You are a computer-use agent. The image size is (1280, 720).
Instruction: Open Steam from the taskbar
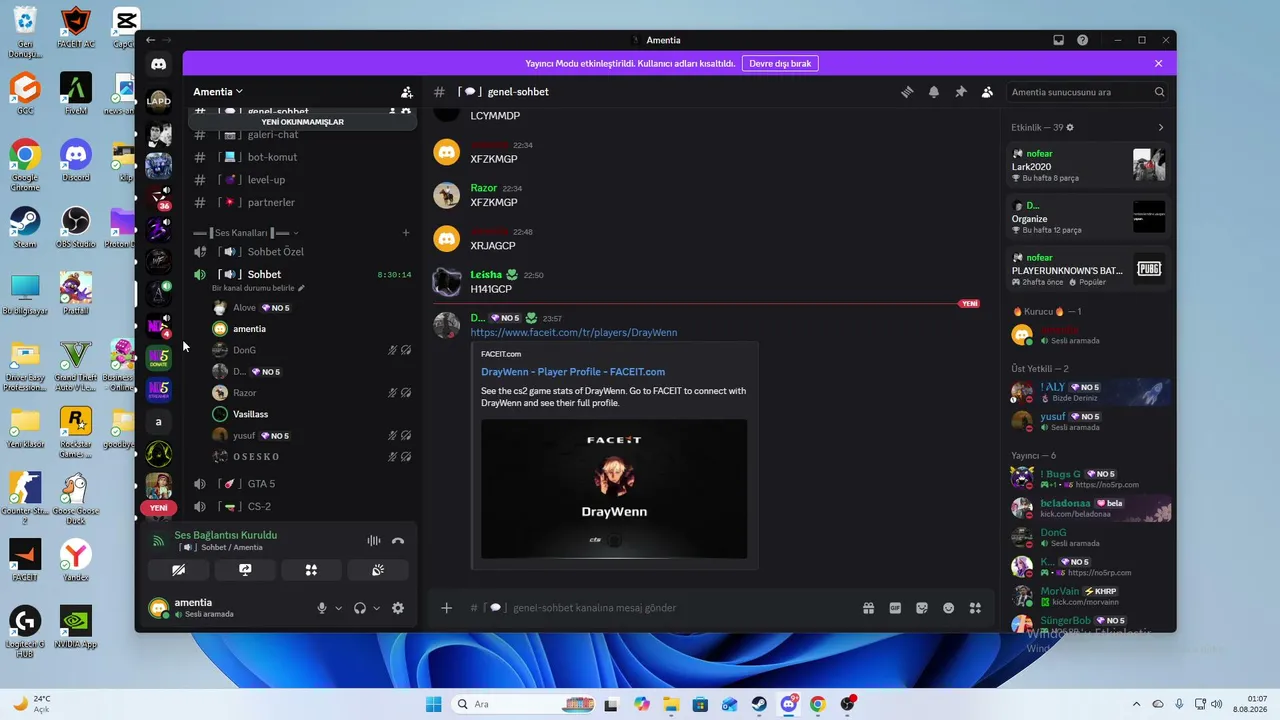(x=760, y=704)
